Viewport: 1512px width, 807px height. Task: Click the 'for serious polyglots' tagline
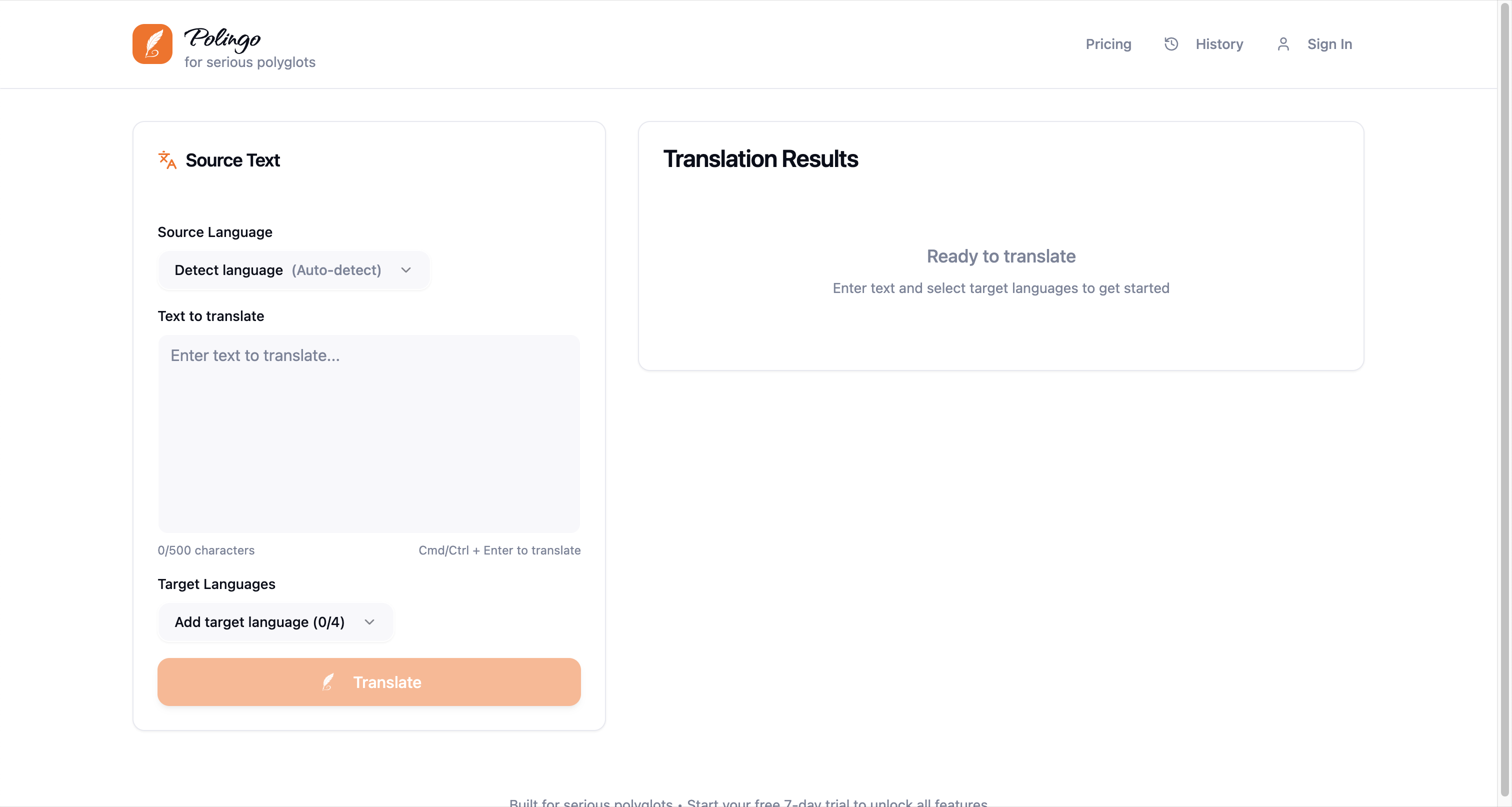point(249,62)
